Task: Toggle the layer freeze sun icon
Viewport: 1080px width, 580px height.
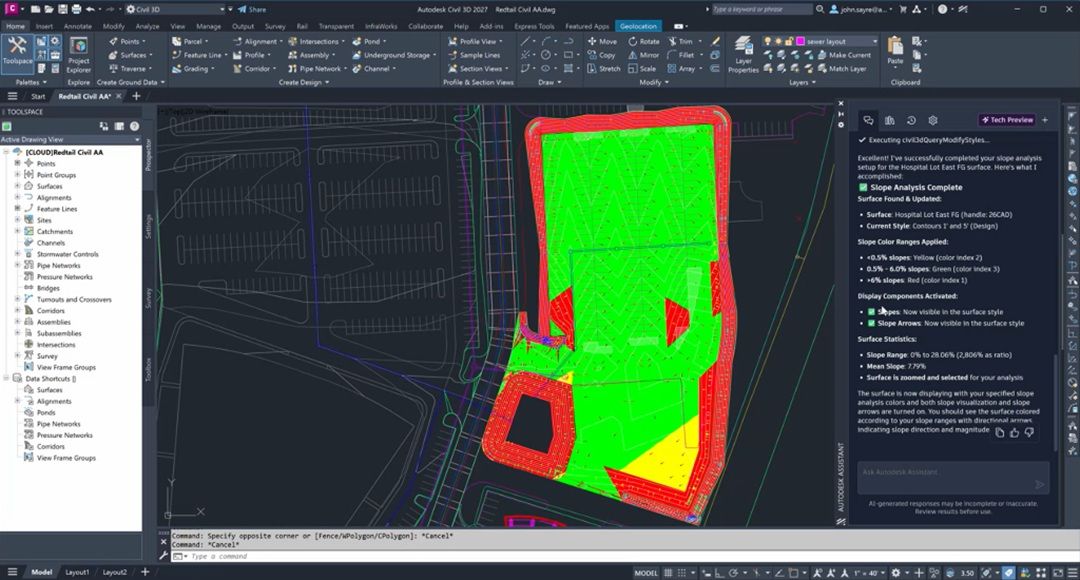Action: 778,41
